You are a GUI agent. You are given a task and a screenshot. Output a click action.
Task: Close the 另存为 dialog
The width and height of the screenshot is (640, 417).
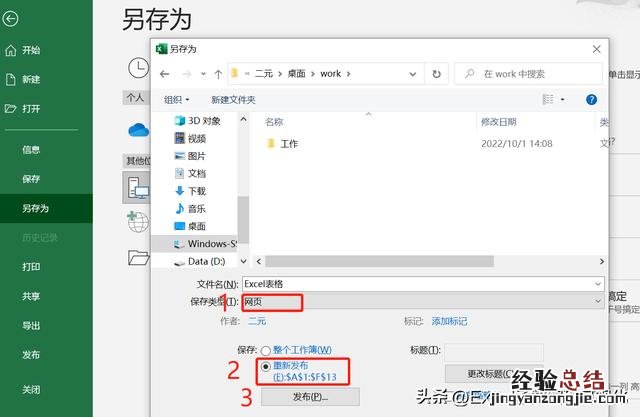pyautogui.click(x=596, y=49)
